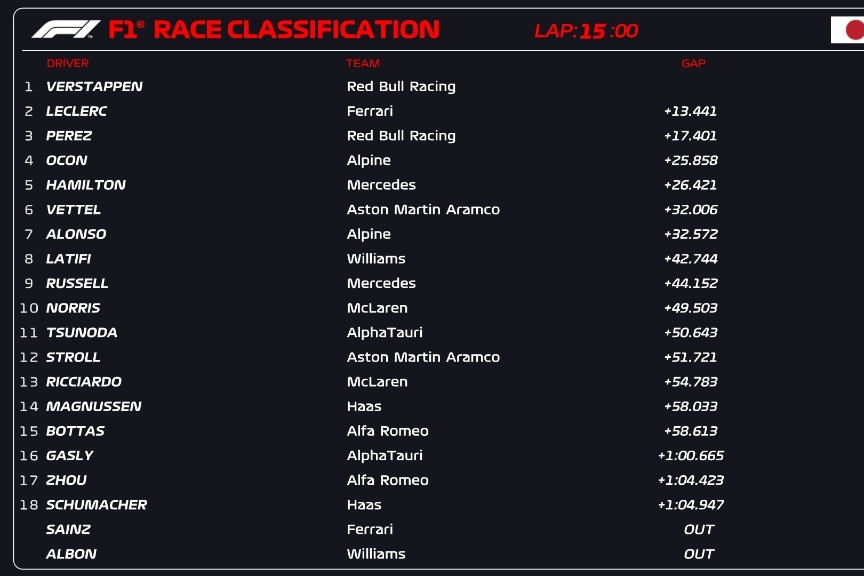The height and width of the screenshot is (576, 864).
Task: Click HAMILTON in the driver list
Action: (86, 185)
